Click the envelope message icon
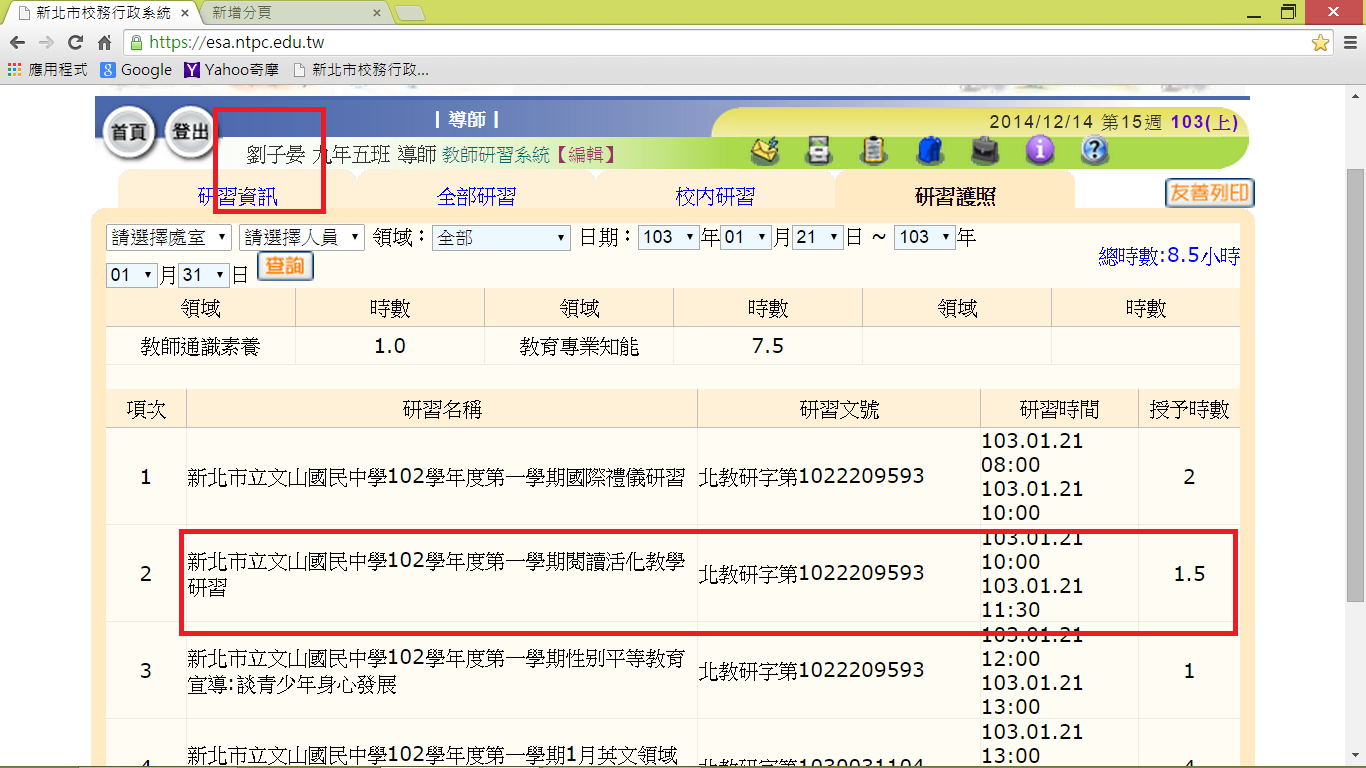The image size is (1366, 768). tap(766, 151)
